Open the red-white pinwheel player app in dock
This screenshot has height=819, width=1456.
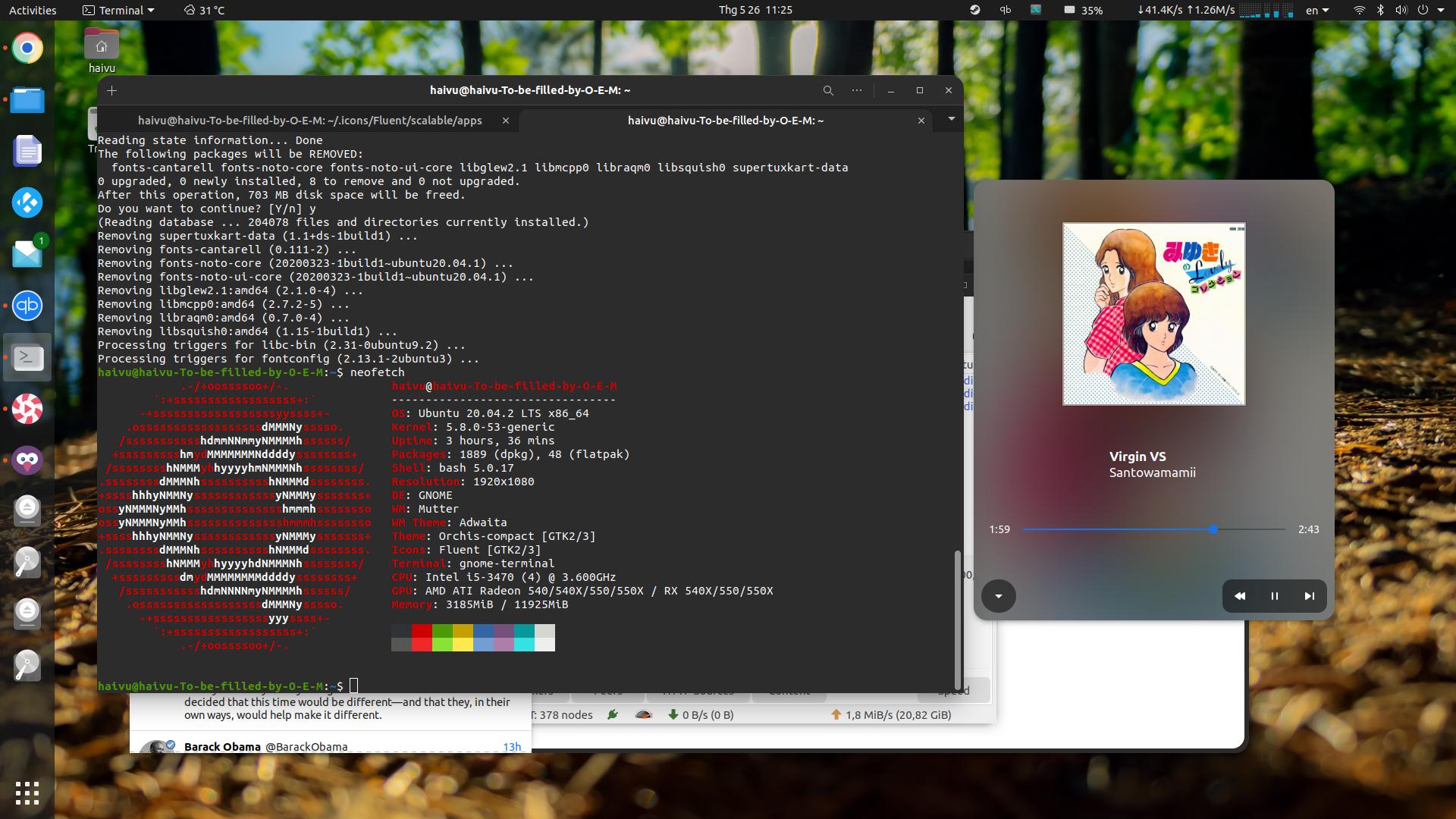(27, 409)
